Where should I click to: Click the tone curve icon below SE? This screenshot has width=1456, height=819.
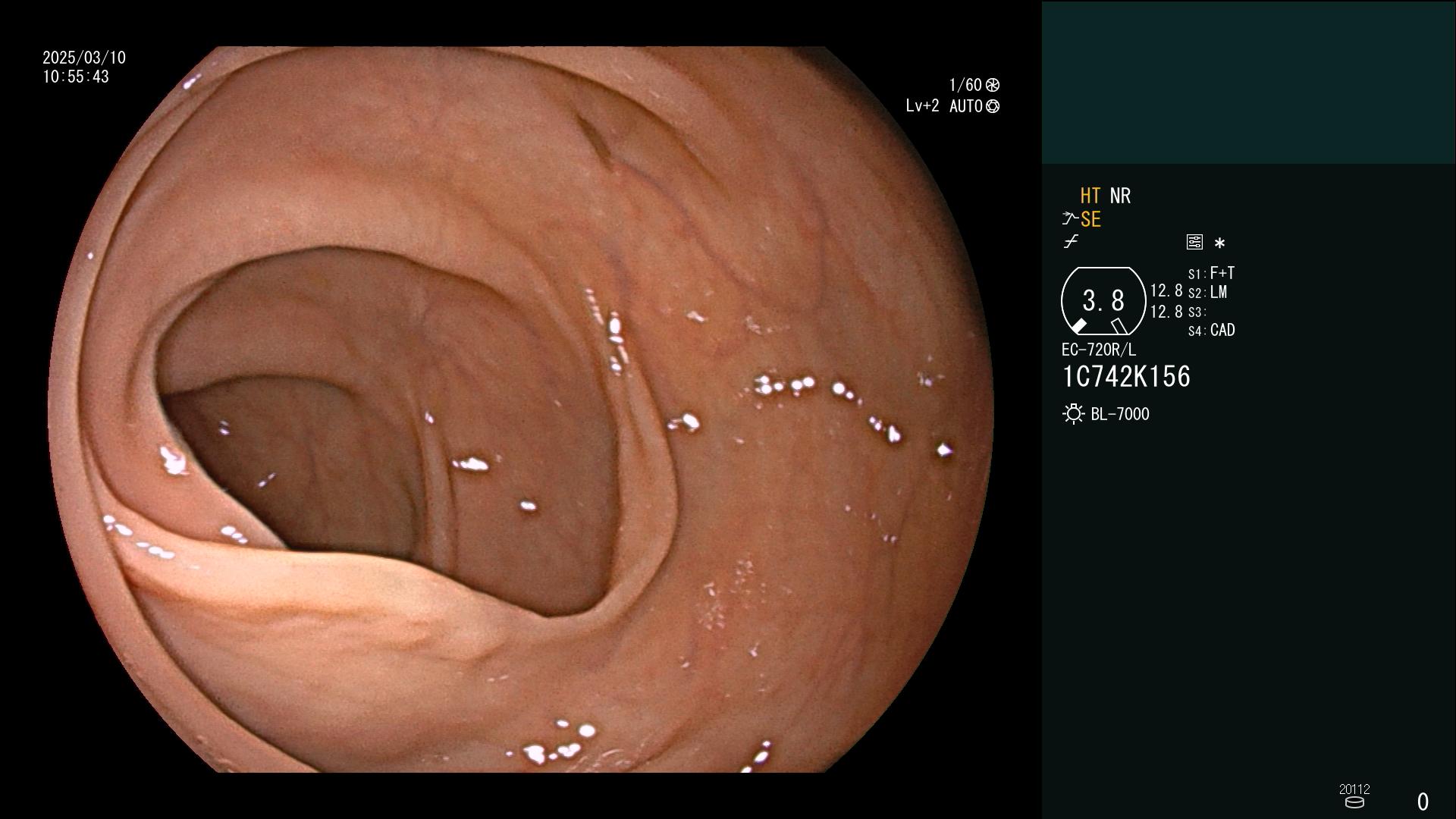pyautogui.click(x=1071, y=242)
